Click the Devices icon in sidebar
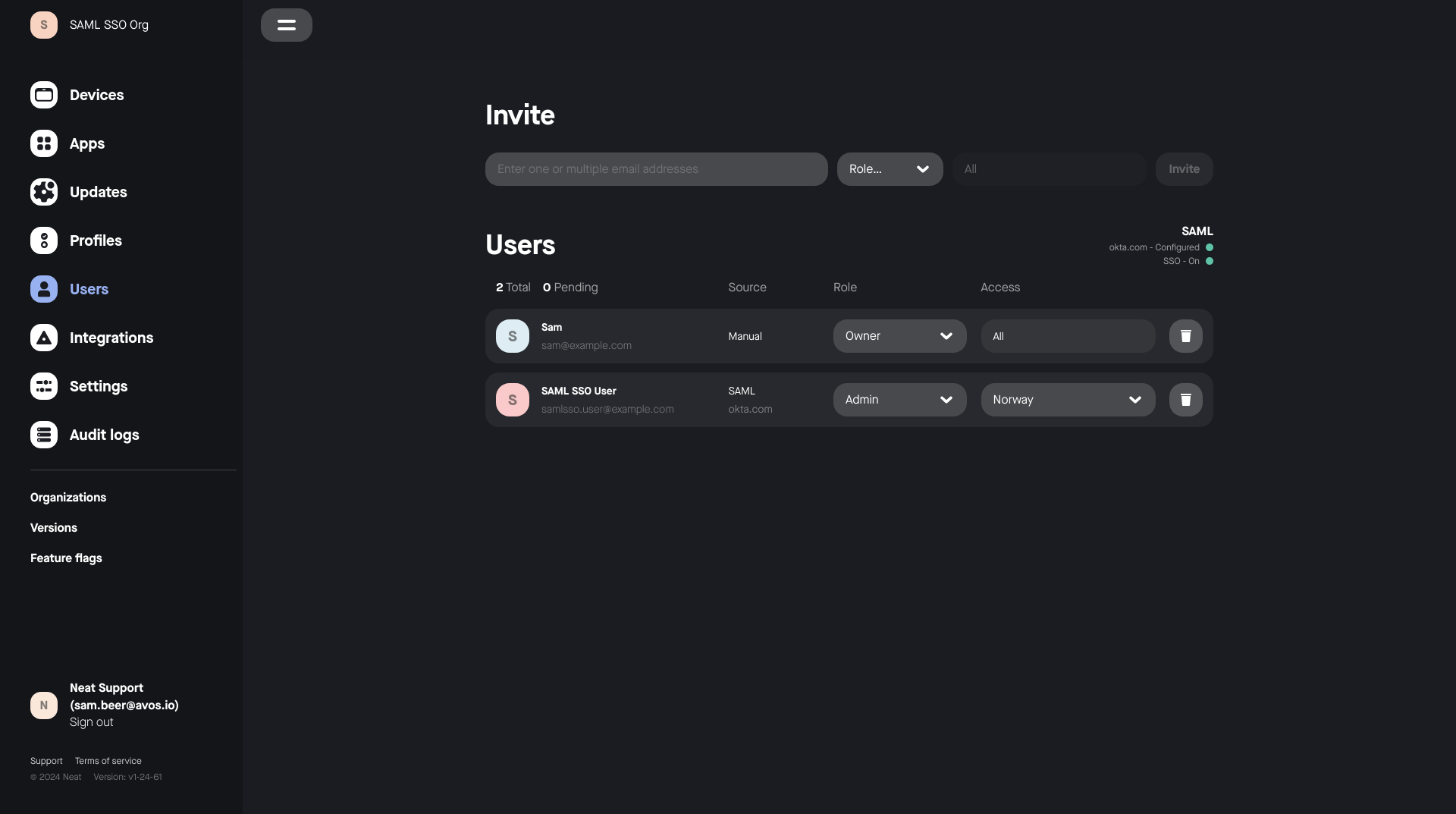This screenshot has height=814, width=1456. point(44,95)
